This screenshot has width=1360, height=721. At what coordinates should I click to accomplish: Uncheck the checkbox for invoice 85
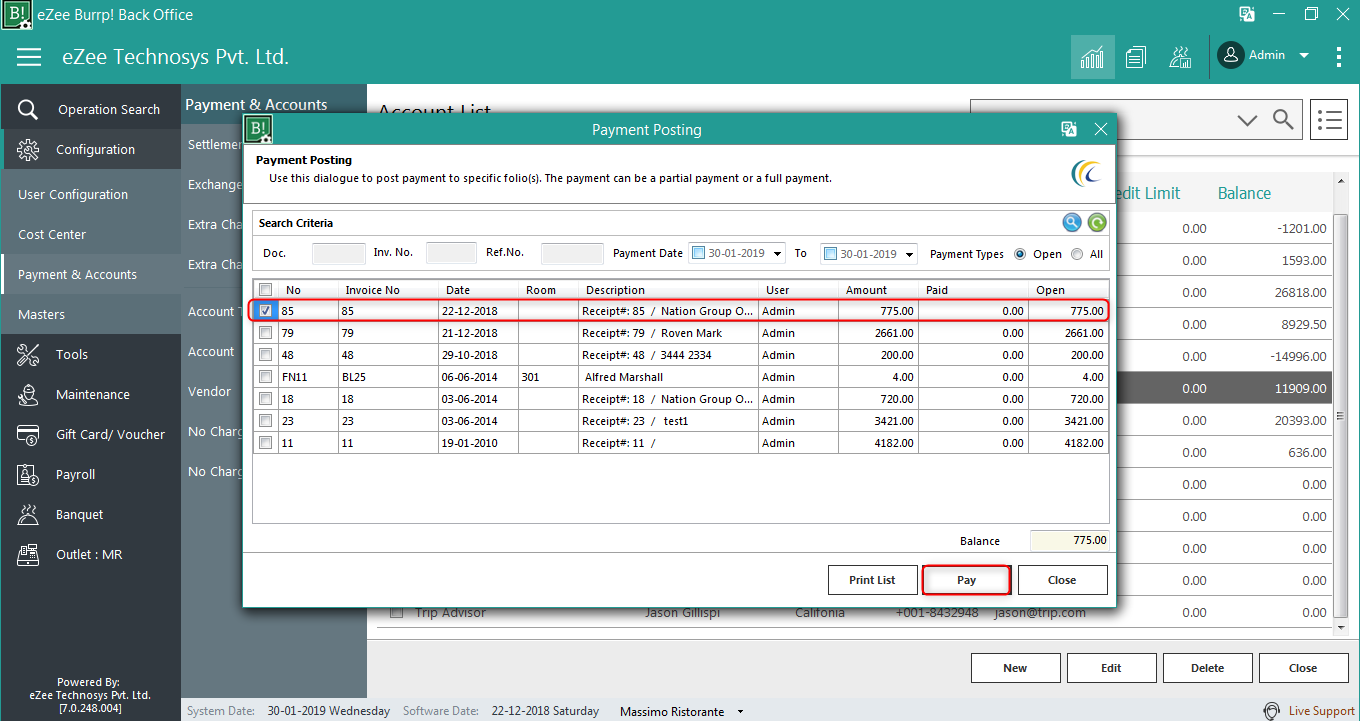coord(265,311)
